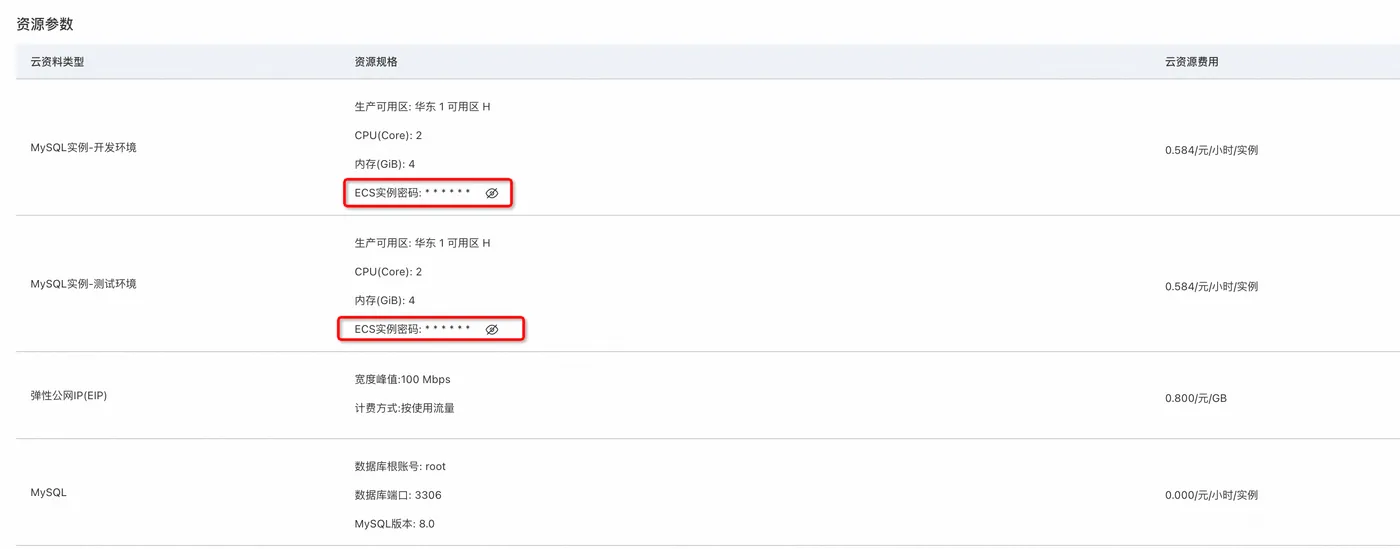Click the MySQL版本: 8.0 text
1400x549 pixels.
(x=394, y=524)
